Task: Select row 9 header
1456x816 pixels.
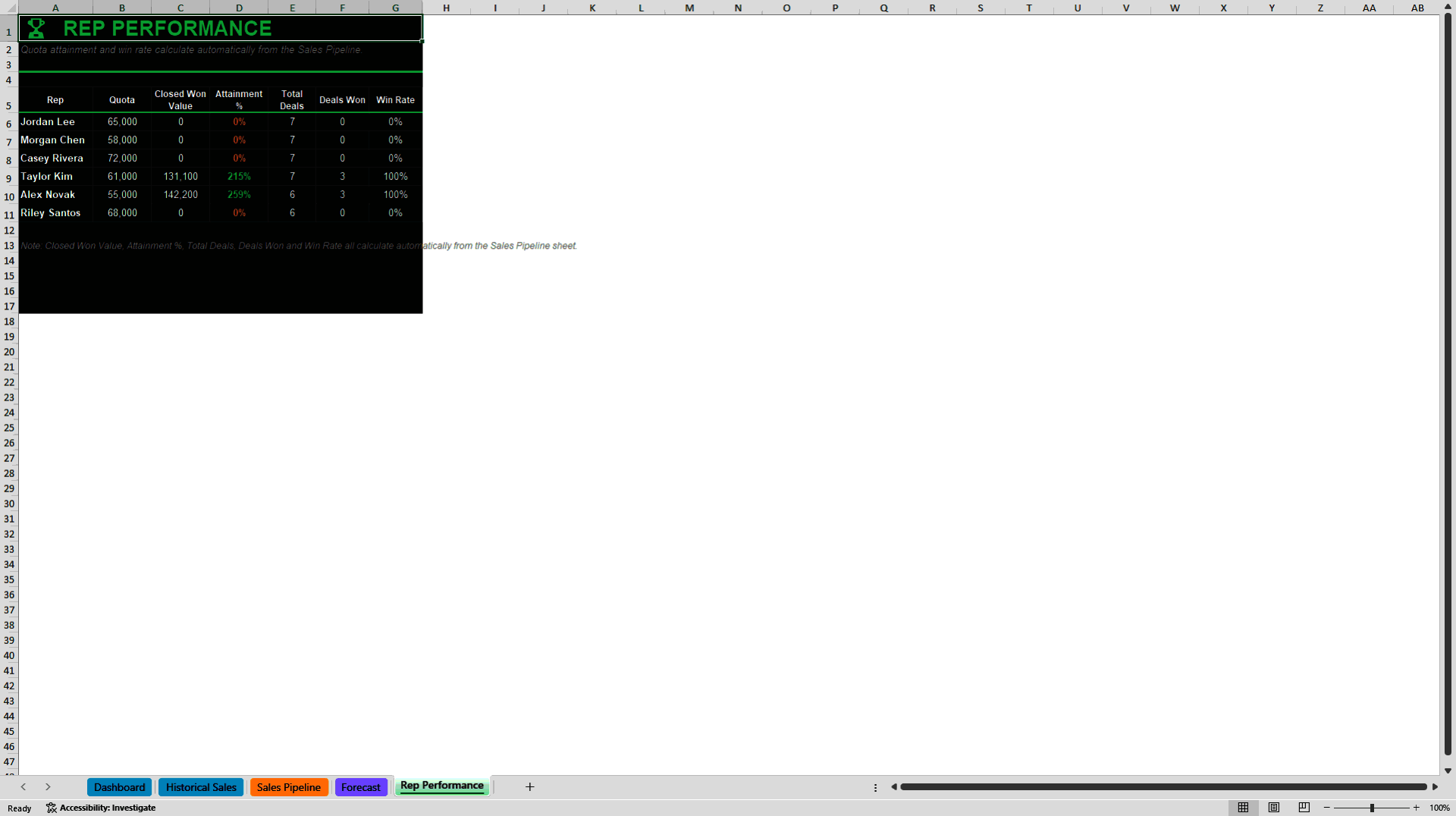Action: point(9,179)
